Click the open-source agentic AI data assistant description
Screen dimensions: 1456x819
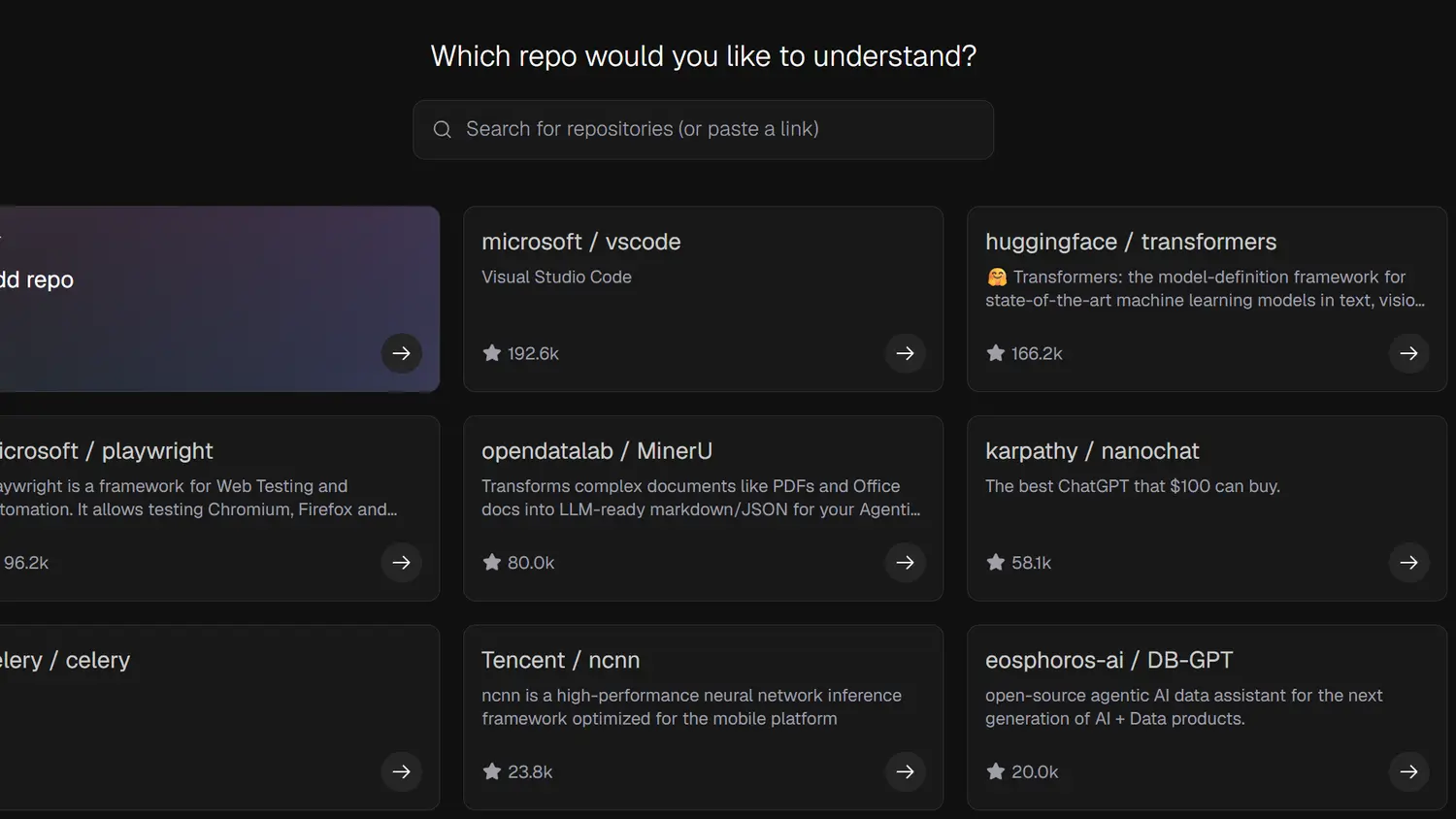(1184, 707)
